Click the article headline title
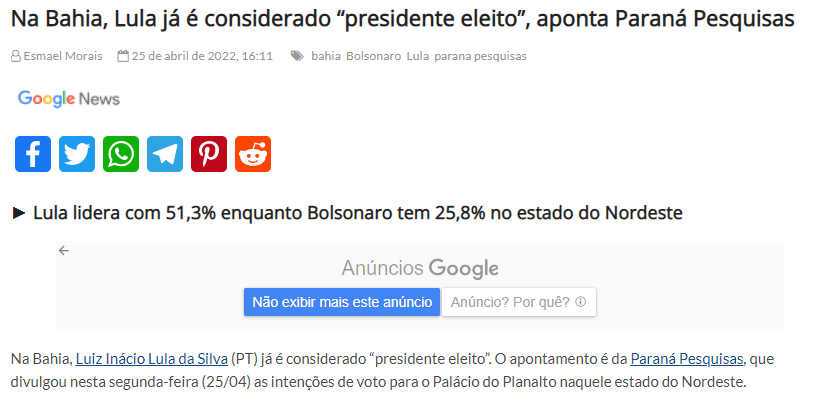 (403, 19)
